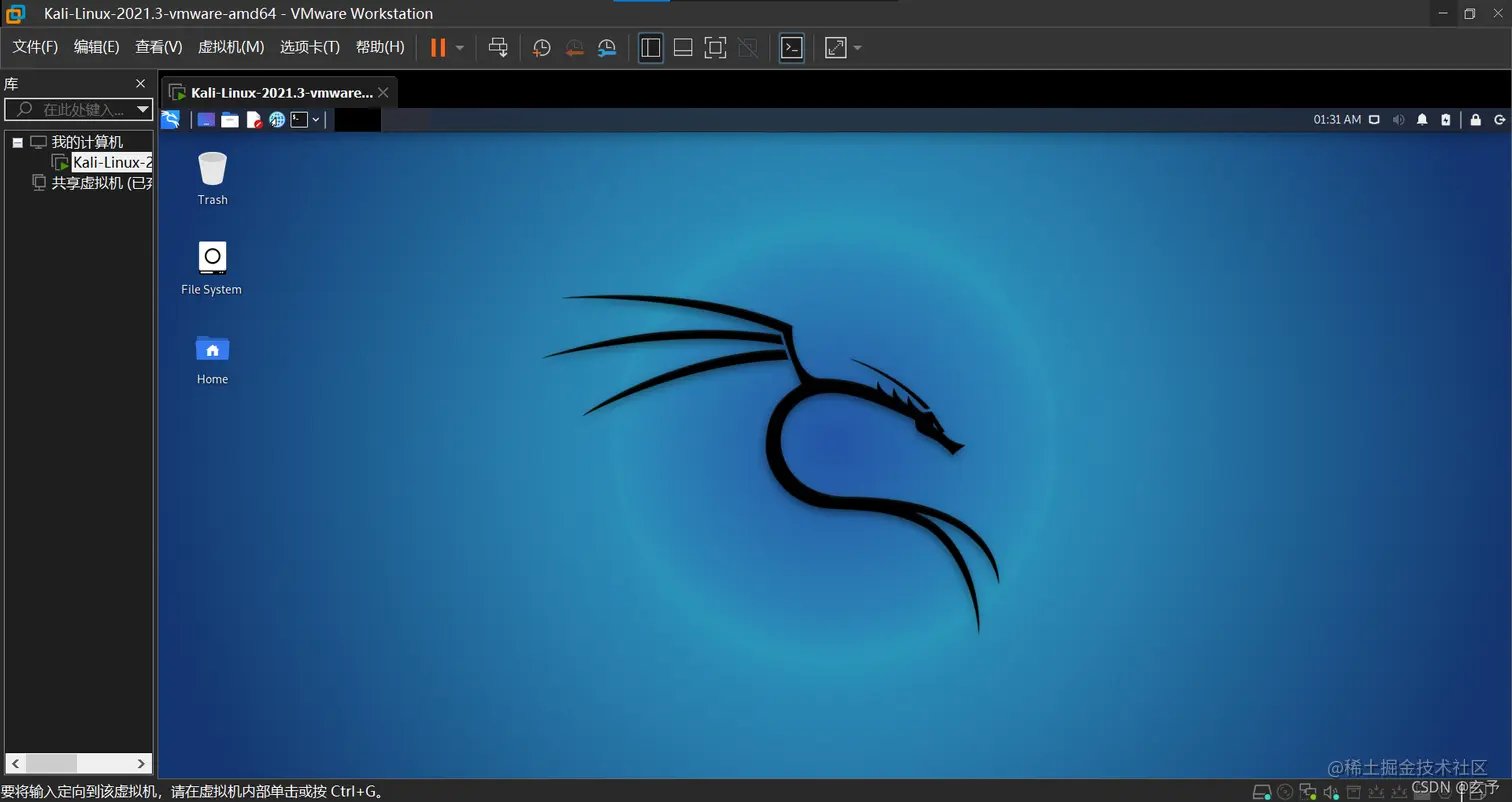Open the 虚拟机(M) menu
This screenshot has height=802, width=1512.
tap(231, 47)
